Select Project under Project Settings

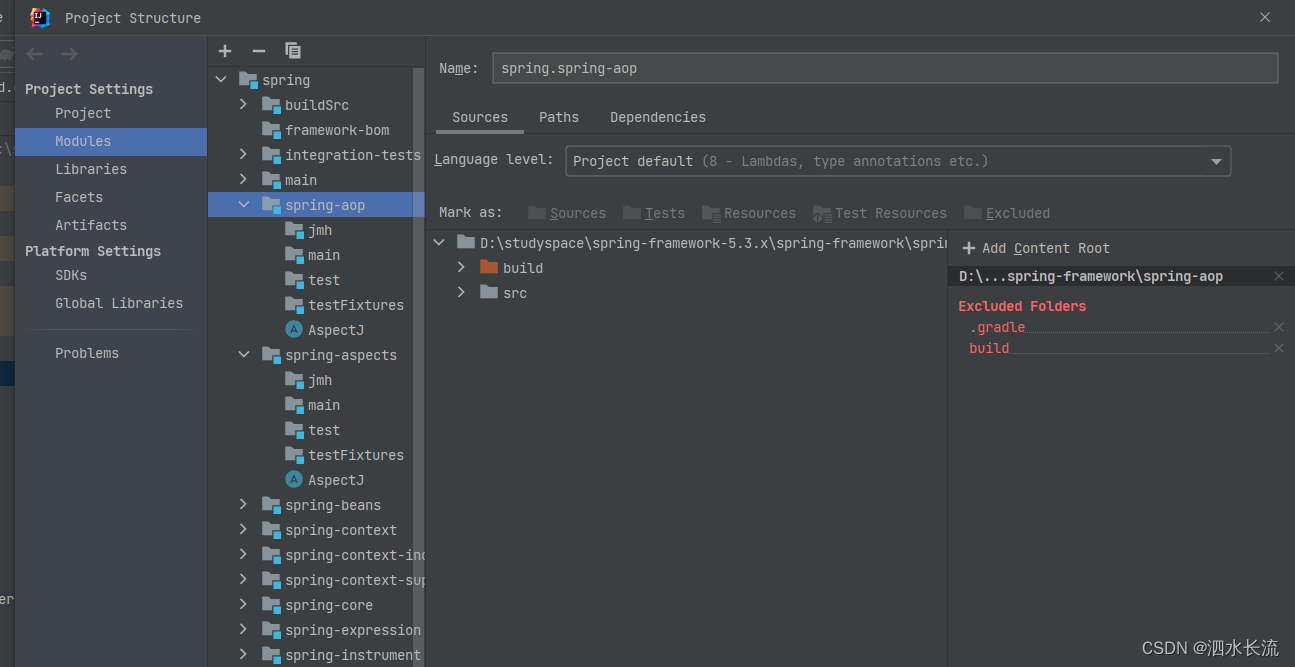pyautogui.click(x=83, y=113)
